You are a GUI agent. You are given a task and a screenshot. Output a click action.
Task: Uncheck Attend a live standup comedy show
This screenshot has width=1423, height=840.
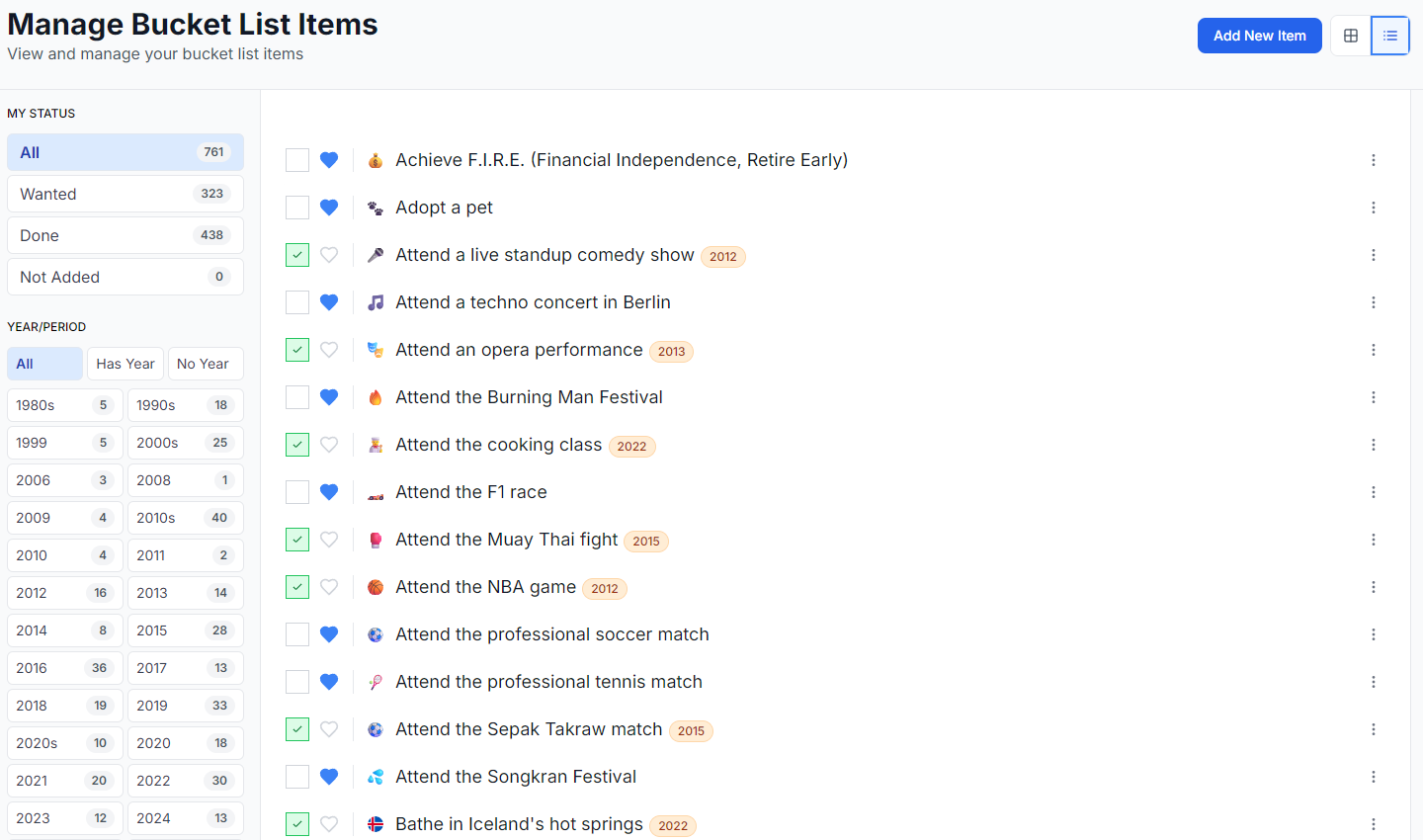297,255
